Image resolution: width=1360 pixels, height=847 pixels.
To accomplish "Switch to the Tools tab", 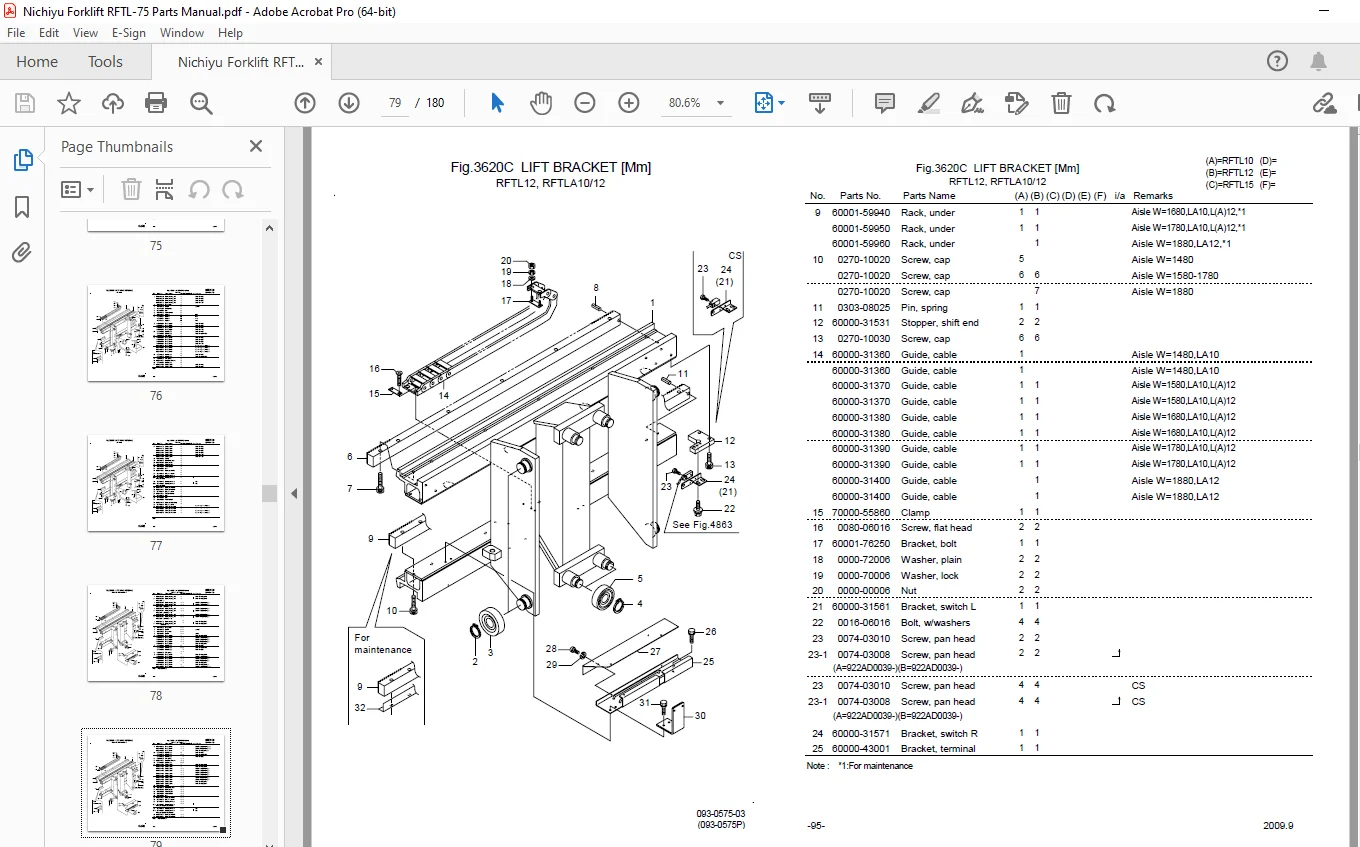I will pos(105,62).
